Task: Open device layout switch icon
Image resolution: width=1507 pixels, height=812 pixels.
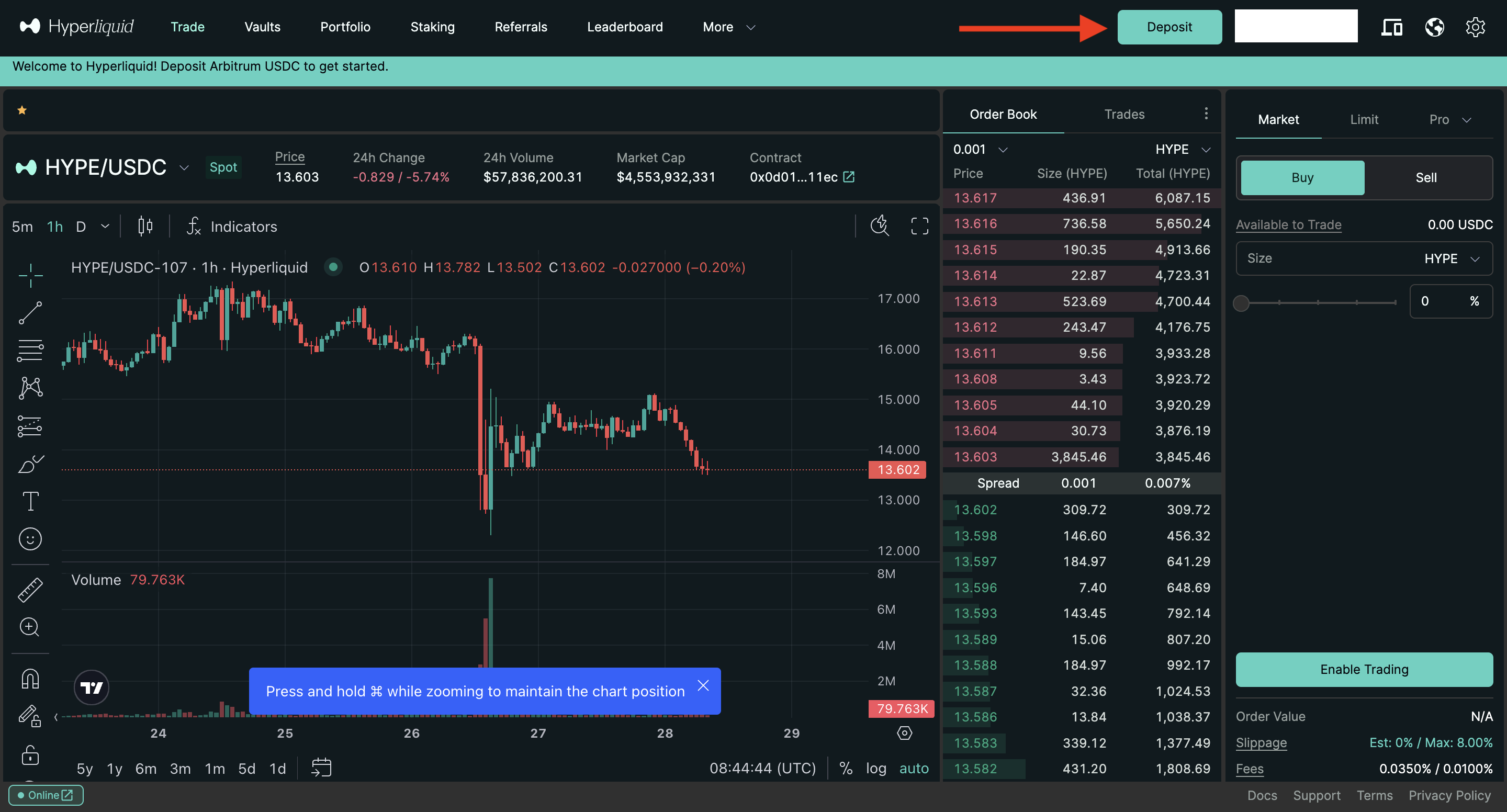Action: (x=1392, y=27)
